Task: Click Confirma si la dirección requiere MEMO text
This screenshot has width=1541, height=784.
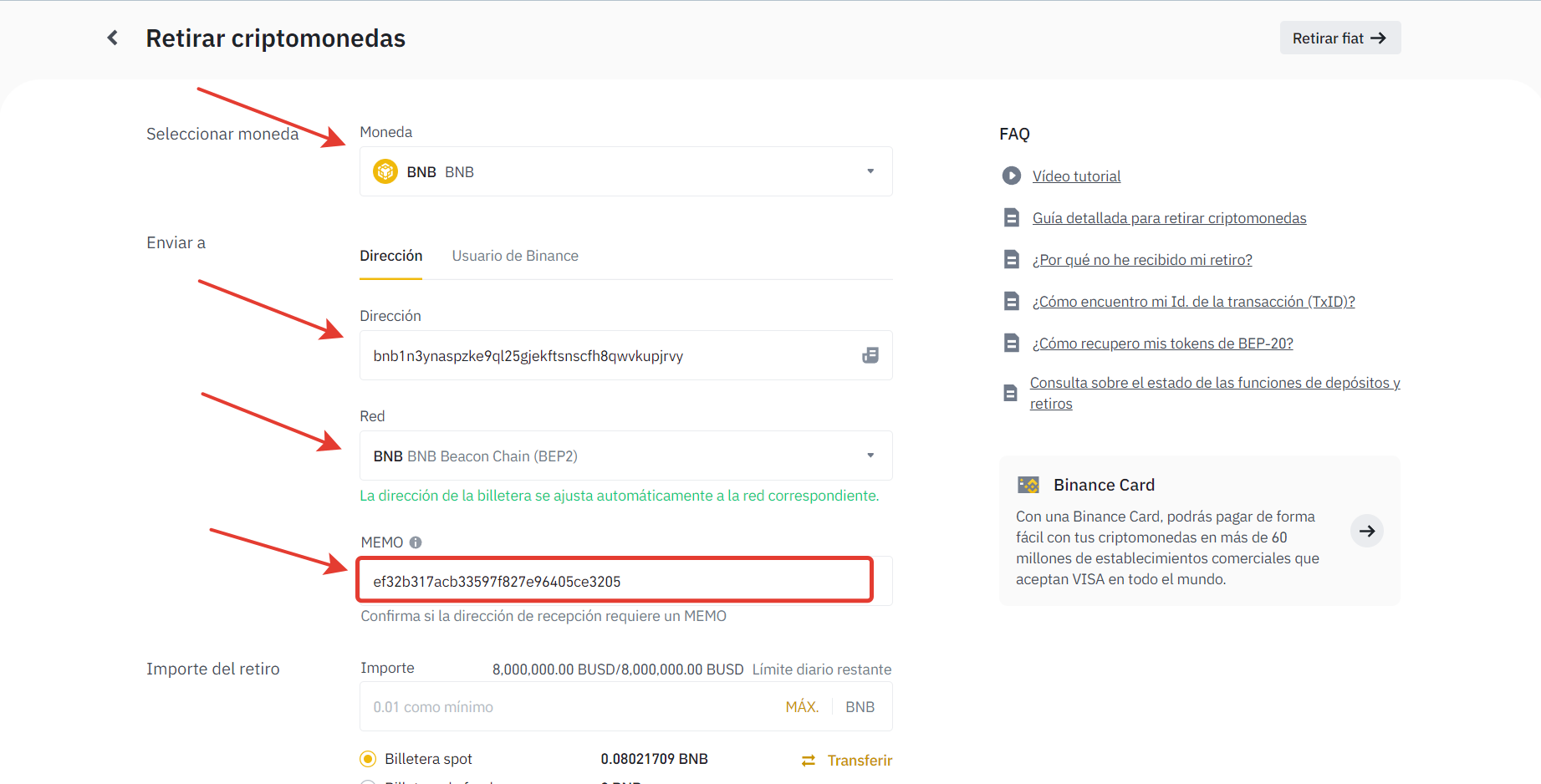Action: coord(543,616)
